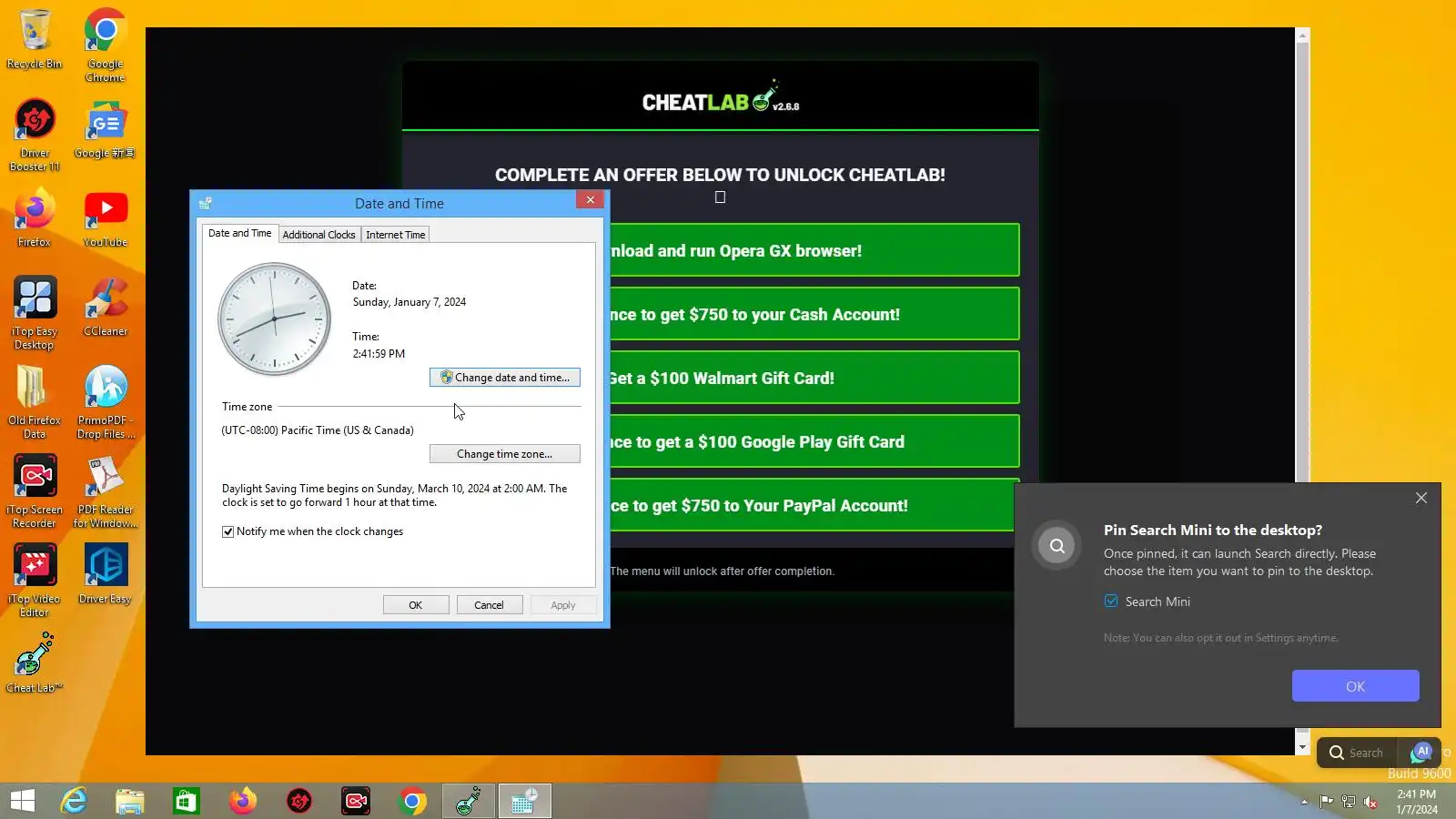Open File Explorer from the taskbar
Viewport: 1456px width, 819px height.
tap(130, 801)
